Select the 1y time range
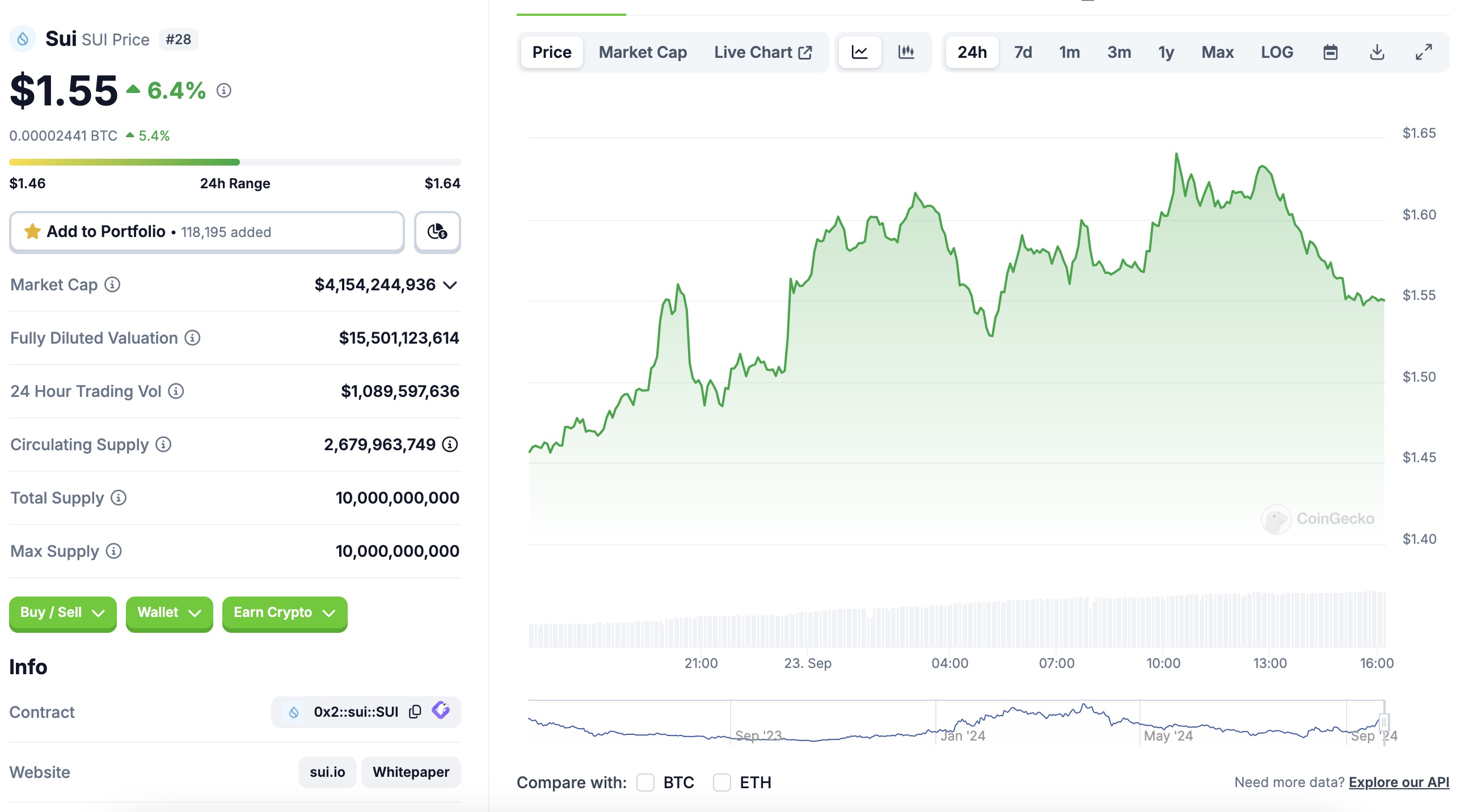 click(x=1166, y=53)
